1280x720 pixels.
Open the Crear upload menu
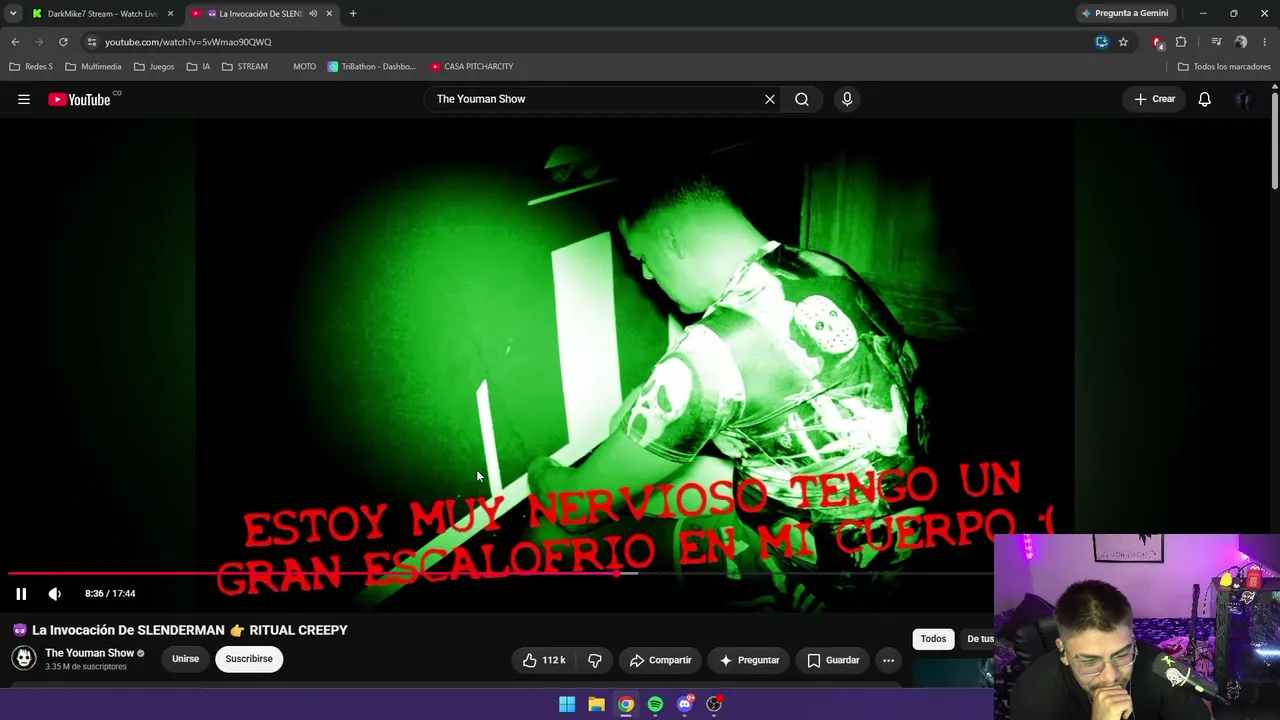(1155, 99)
